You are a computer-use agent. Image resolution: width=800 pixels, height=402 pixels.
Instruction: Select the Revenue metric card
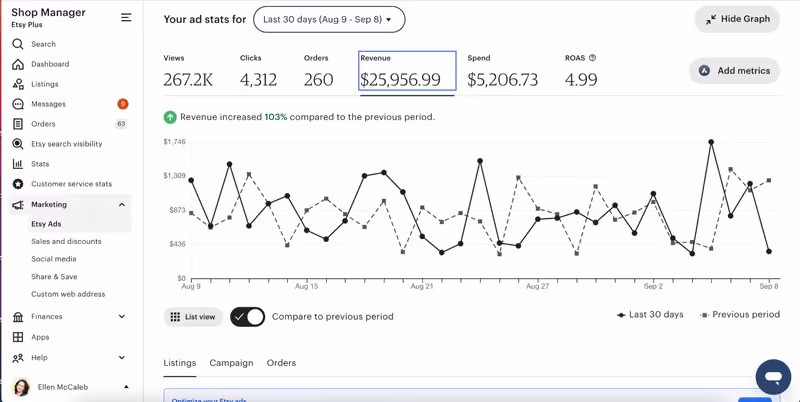407,71
